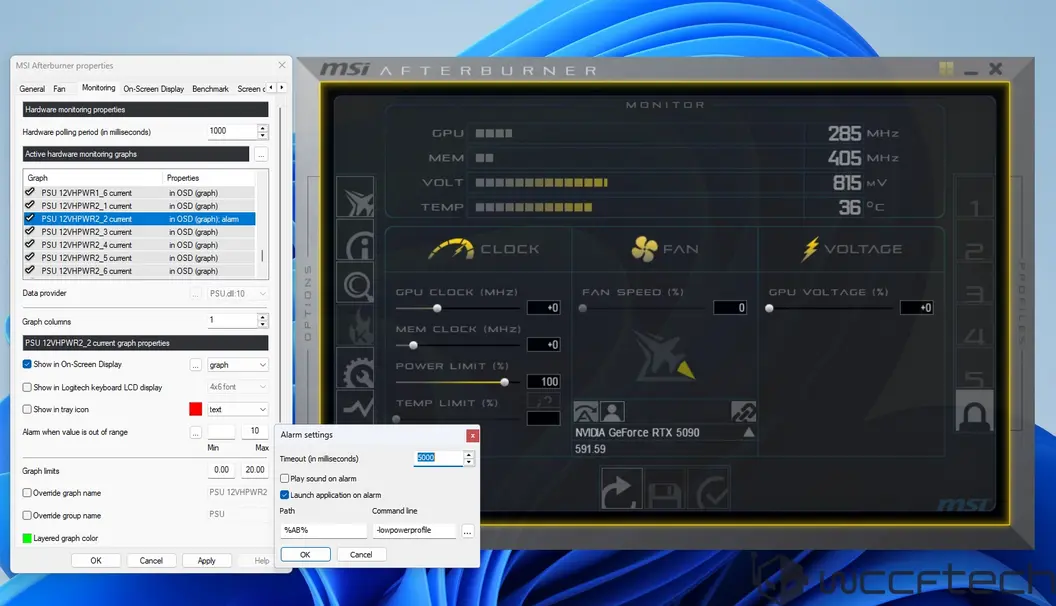Open the 4x6 font dropdown
This screenshot has width=1056, height=606.
tap(238, 387)
